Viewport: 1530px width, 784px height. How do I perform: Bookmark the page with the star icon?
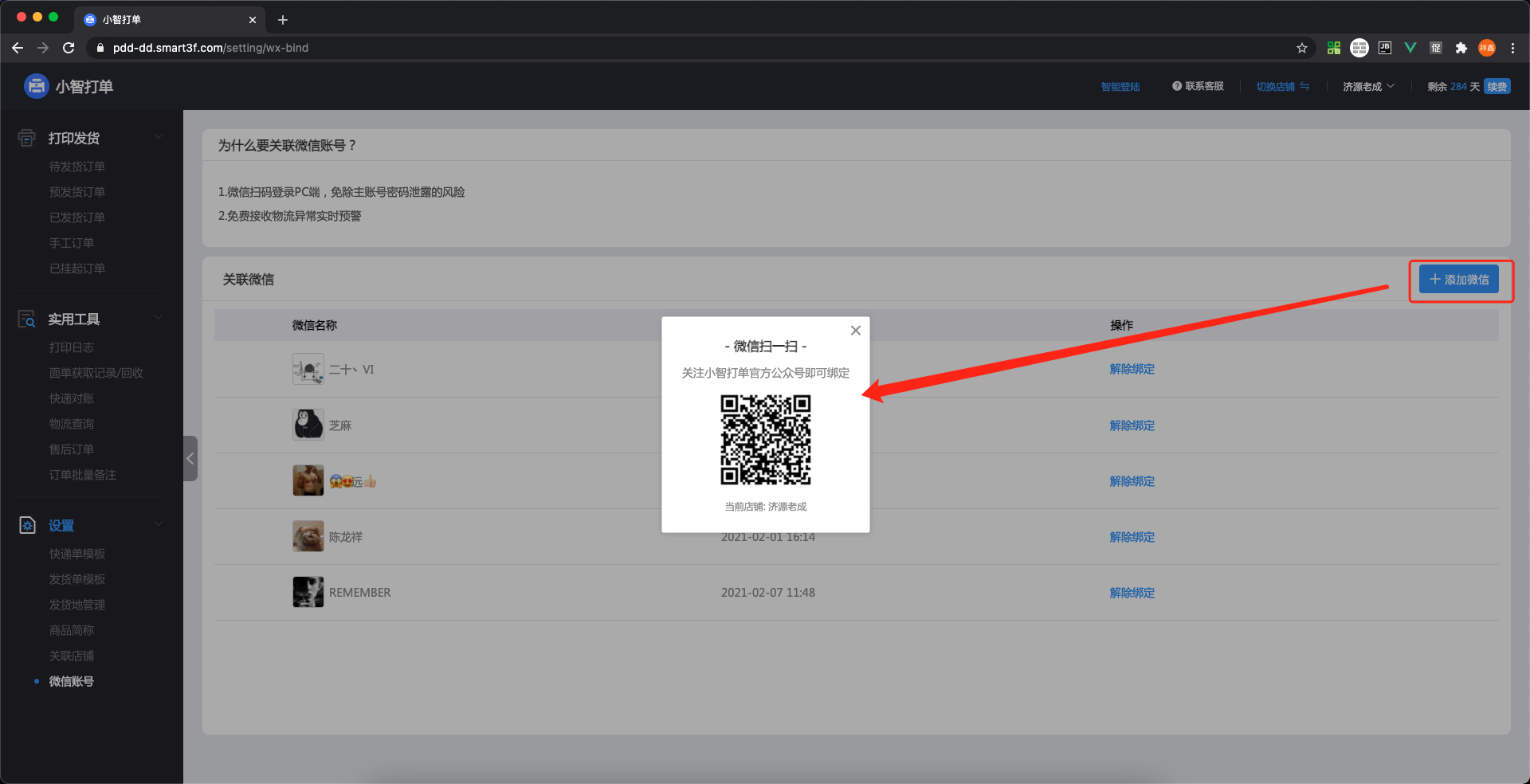click(x=1302, y=48)
